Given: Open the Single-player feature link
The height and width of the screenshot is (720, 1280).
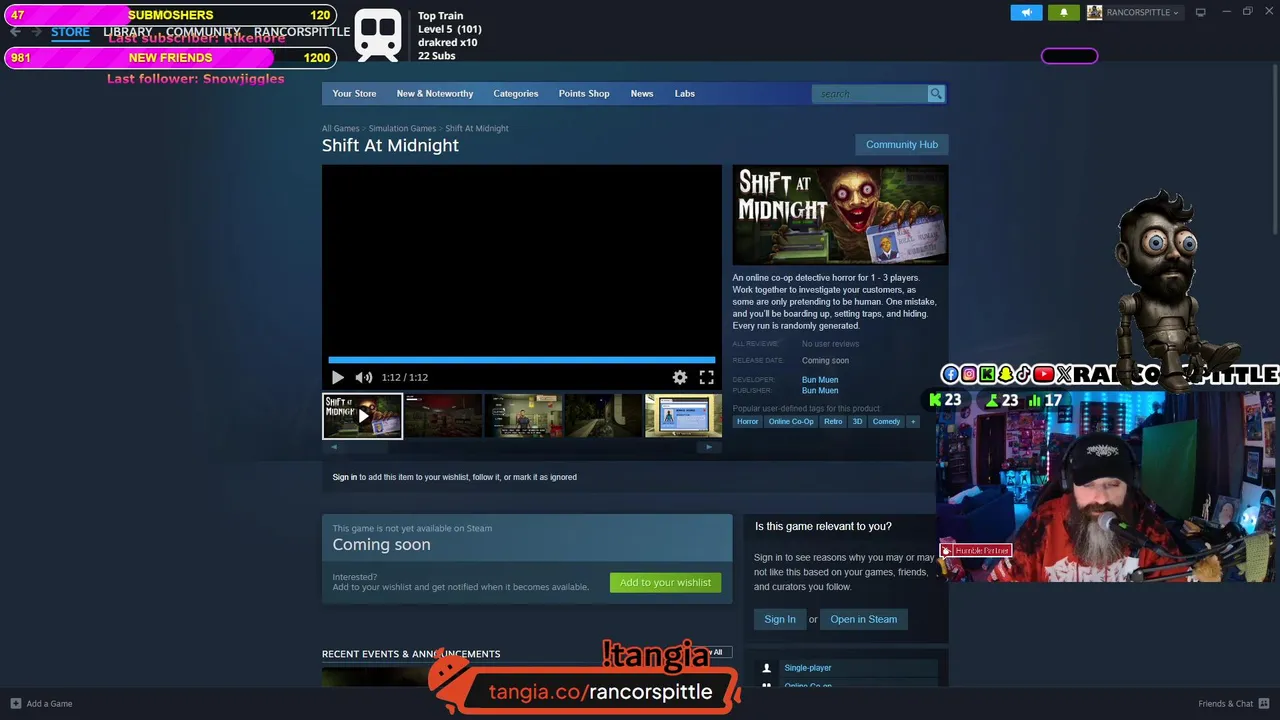Looking at the screenshot, I should pos(808,668).
